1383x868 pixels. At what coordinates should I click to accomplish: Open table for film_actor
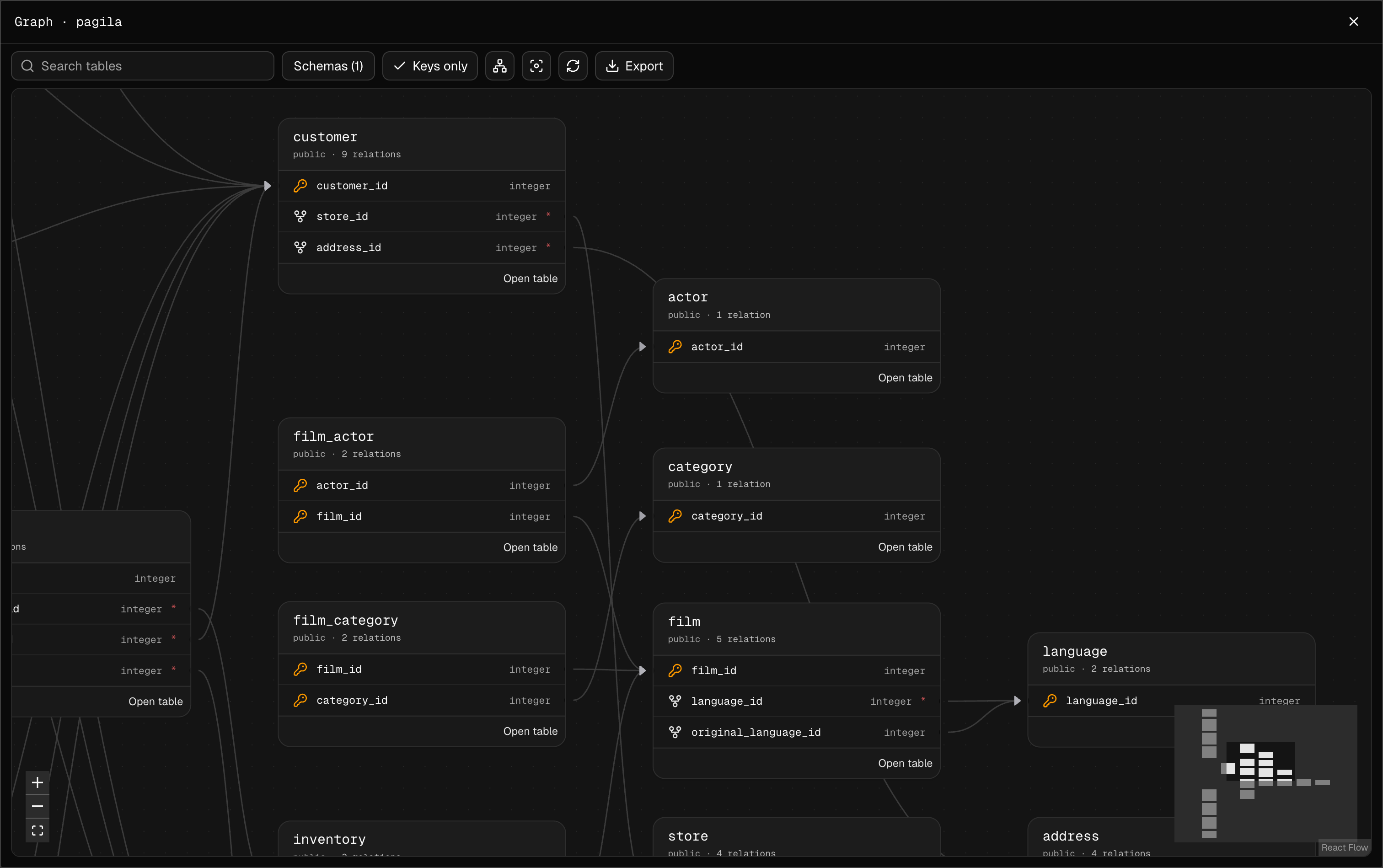coord(530,548)
